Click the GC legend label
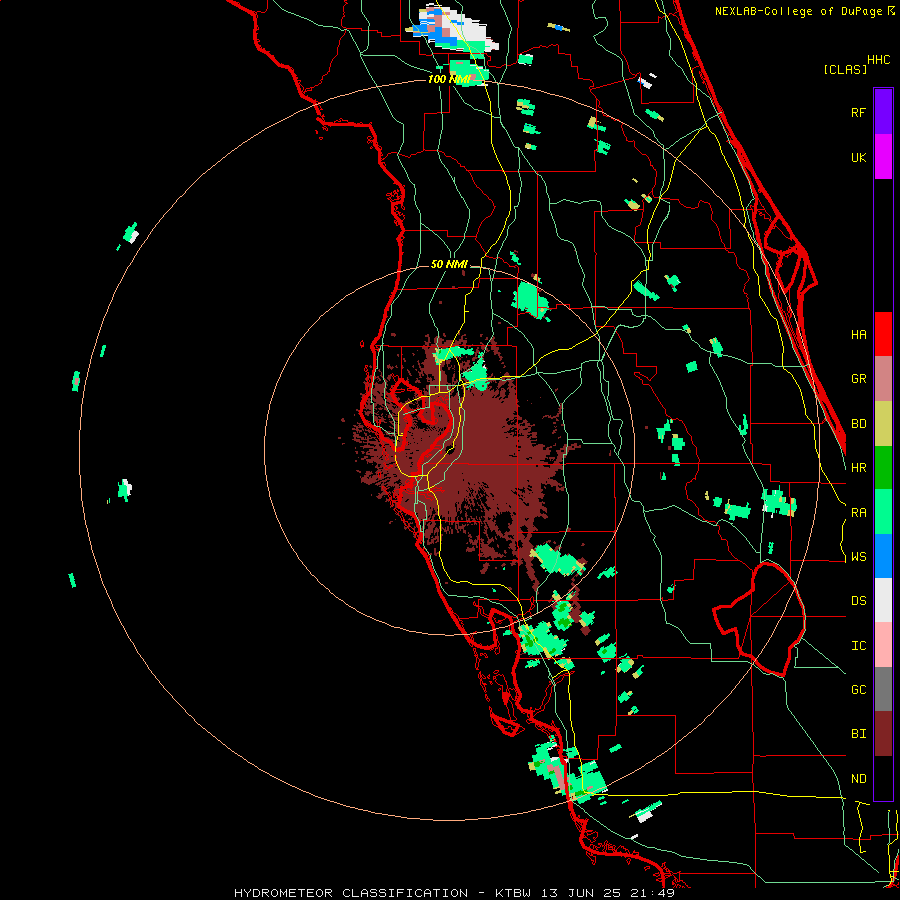The image size is (900, 900). pyautogui.click(x=858, y=690)
